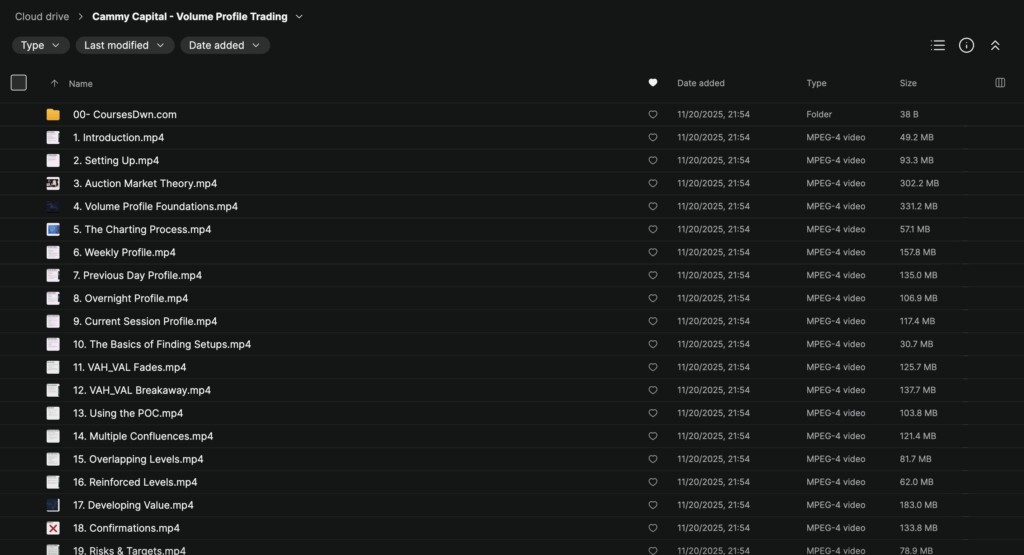Click the collapse chevrons icon

(x=995, y=45)
